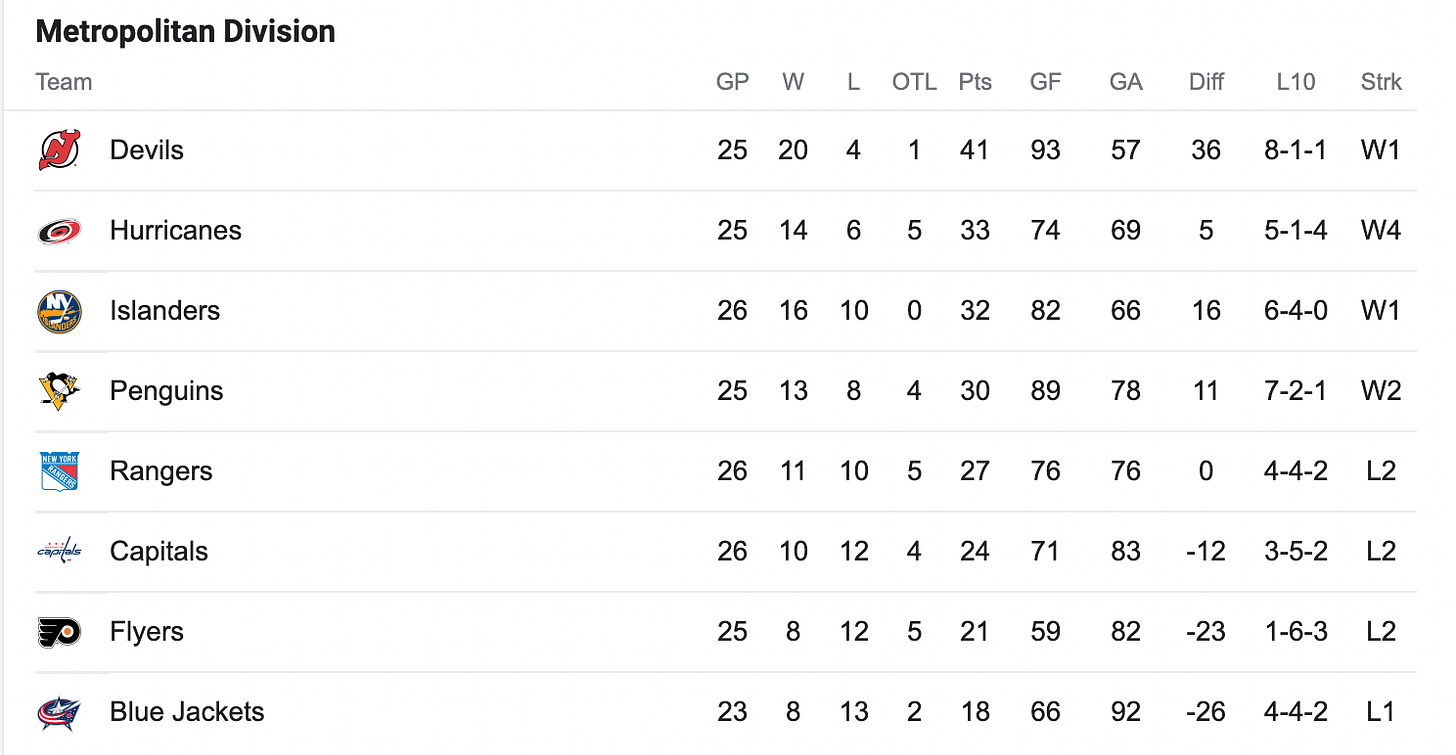The image size is (1456, 755).
Task: Click the Pts column header
Action: 975,82
